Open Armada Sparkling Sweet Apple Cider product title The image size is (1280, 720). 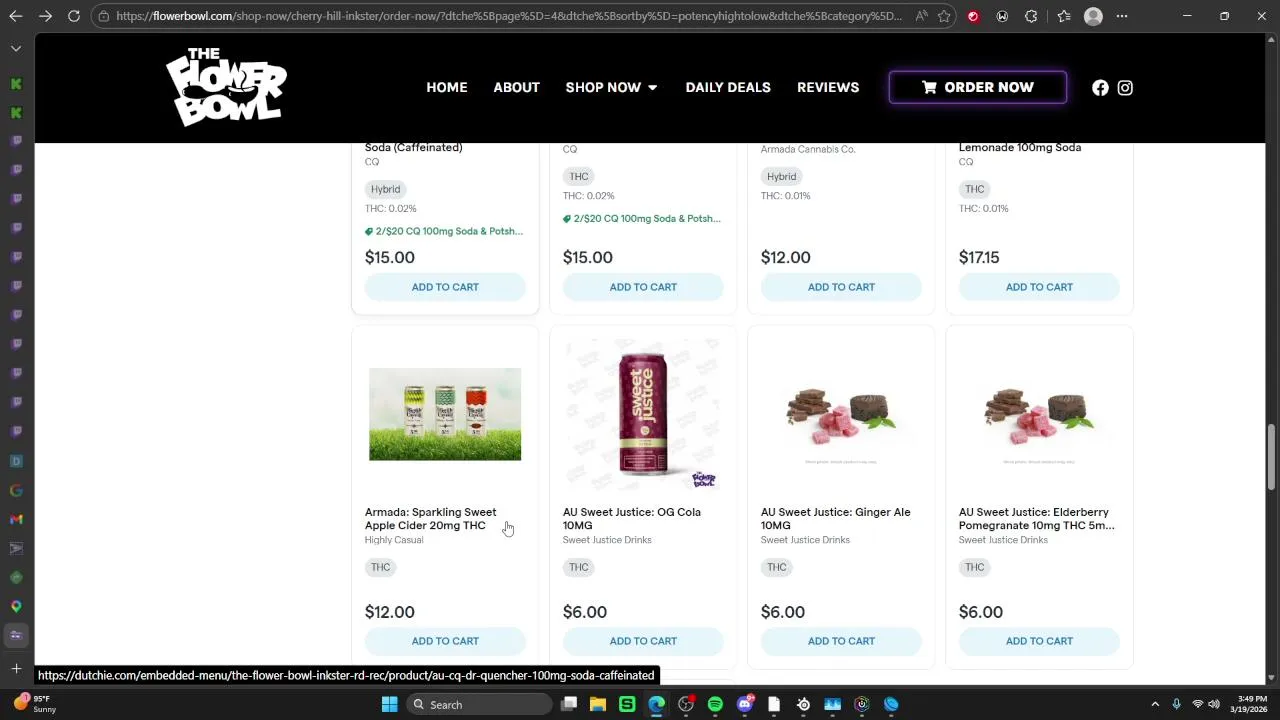pos(431,518)
